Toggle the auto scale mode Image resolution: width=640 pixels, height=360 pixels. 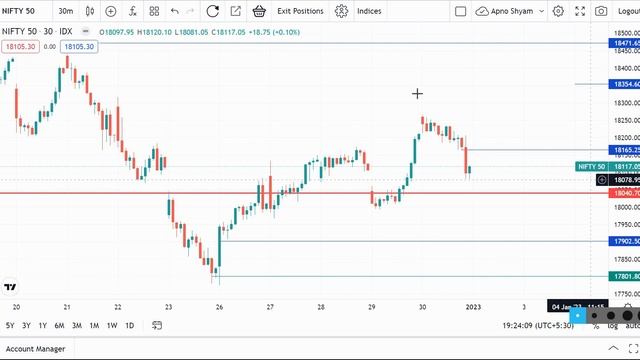[x=633, y=326]
